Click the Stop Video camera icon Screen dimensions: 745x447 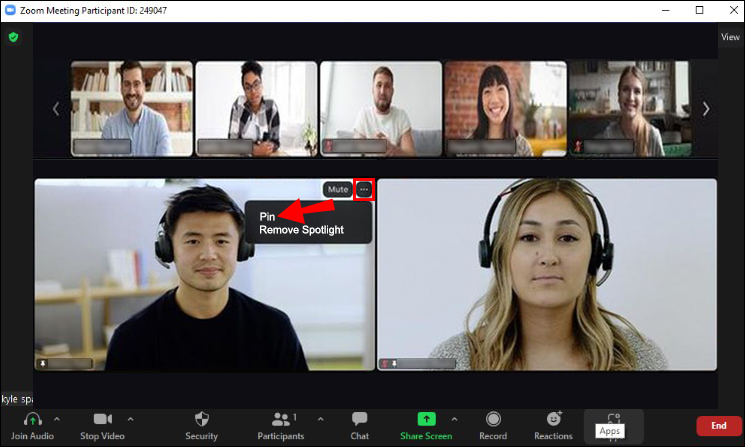tap(103, 419)
